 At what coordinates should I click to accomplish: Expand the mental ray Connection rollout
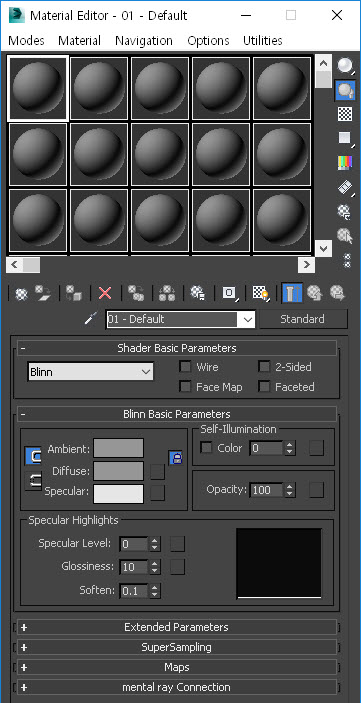click(x=177, y=687)
